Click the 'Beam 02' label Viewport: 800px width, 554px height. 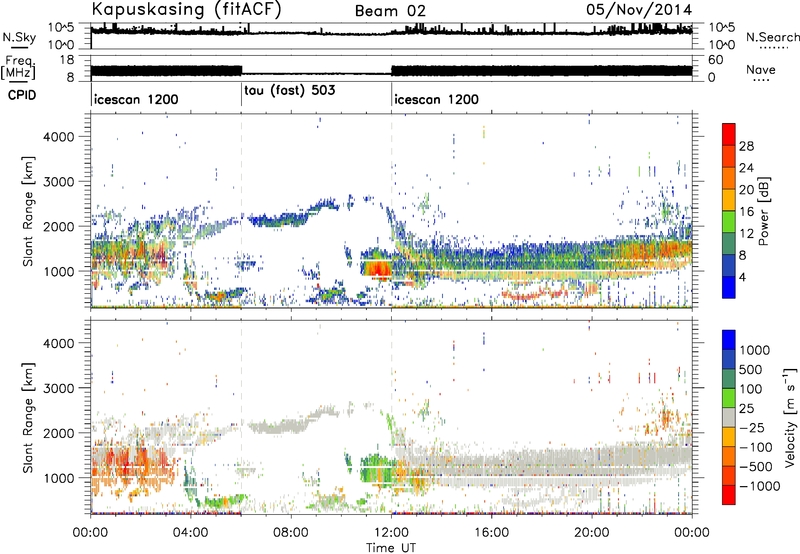390,11
